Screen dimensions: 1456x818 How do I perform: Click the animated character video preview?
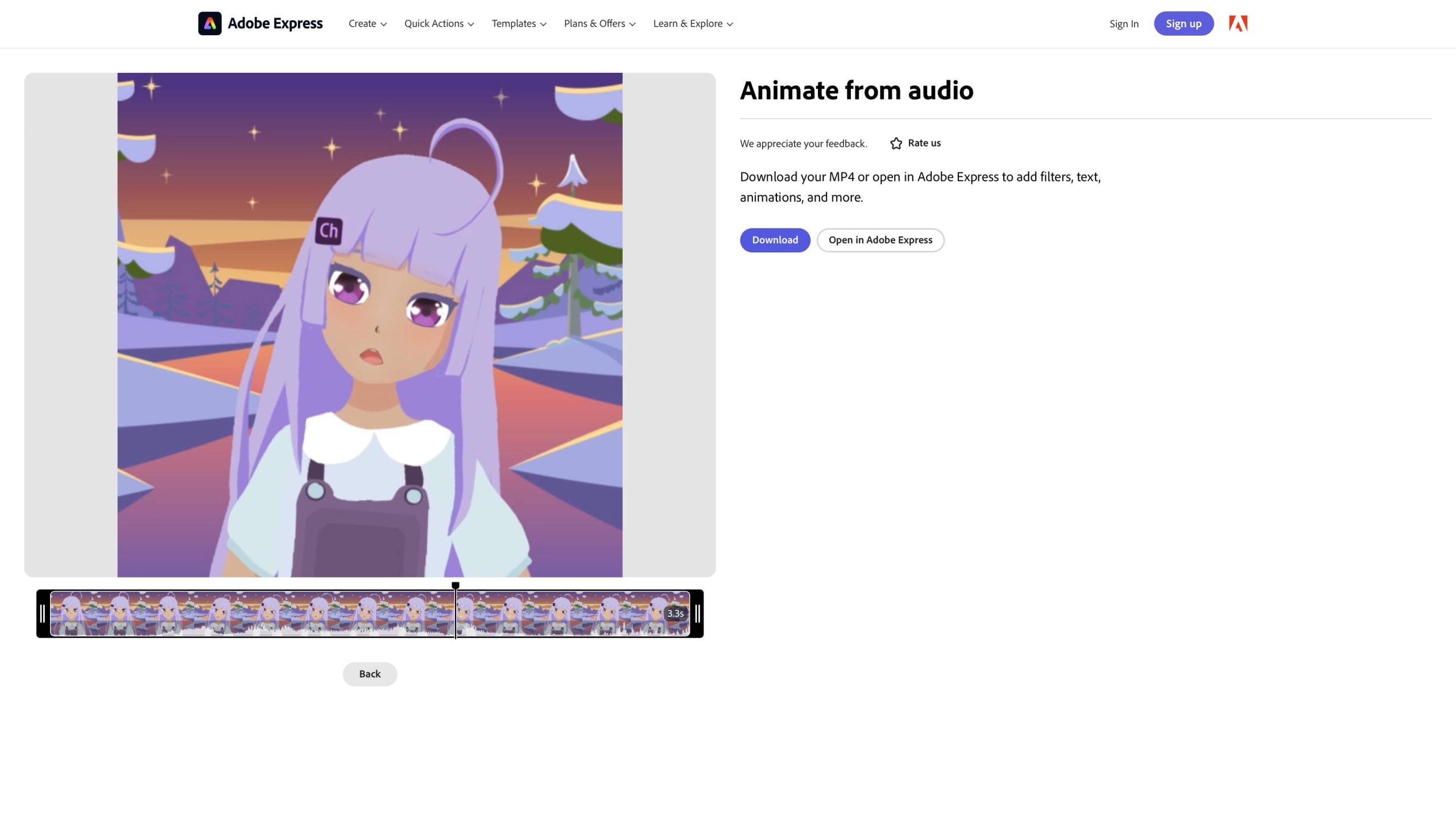tap(370, 325)
